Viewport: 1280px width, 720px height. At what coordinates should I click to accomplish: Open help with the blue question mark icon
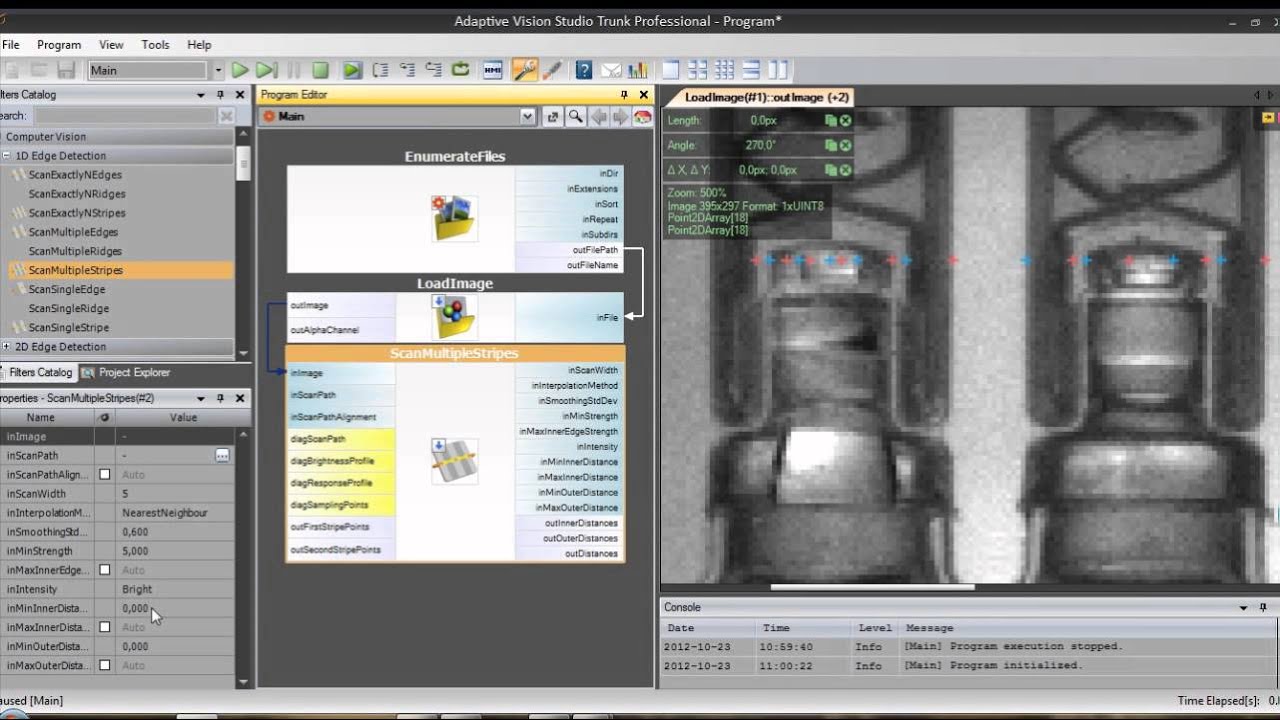pos(584,70)
